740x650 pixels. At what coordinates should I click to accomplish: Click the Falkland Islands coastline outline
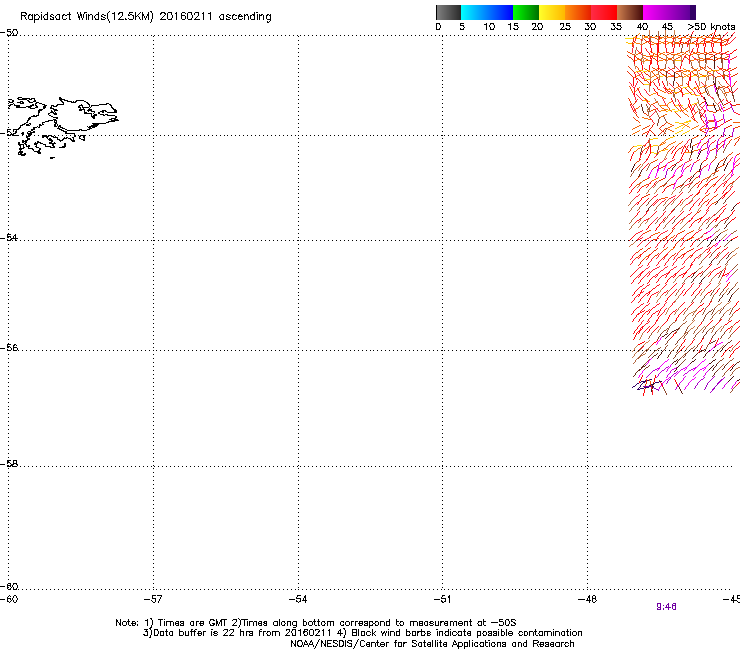tap(63, 127)
